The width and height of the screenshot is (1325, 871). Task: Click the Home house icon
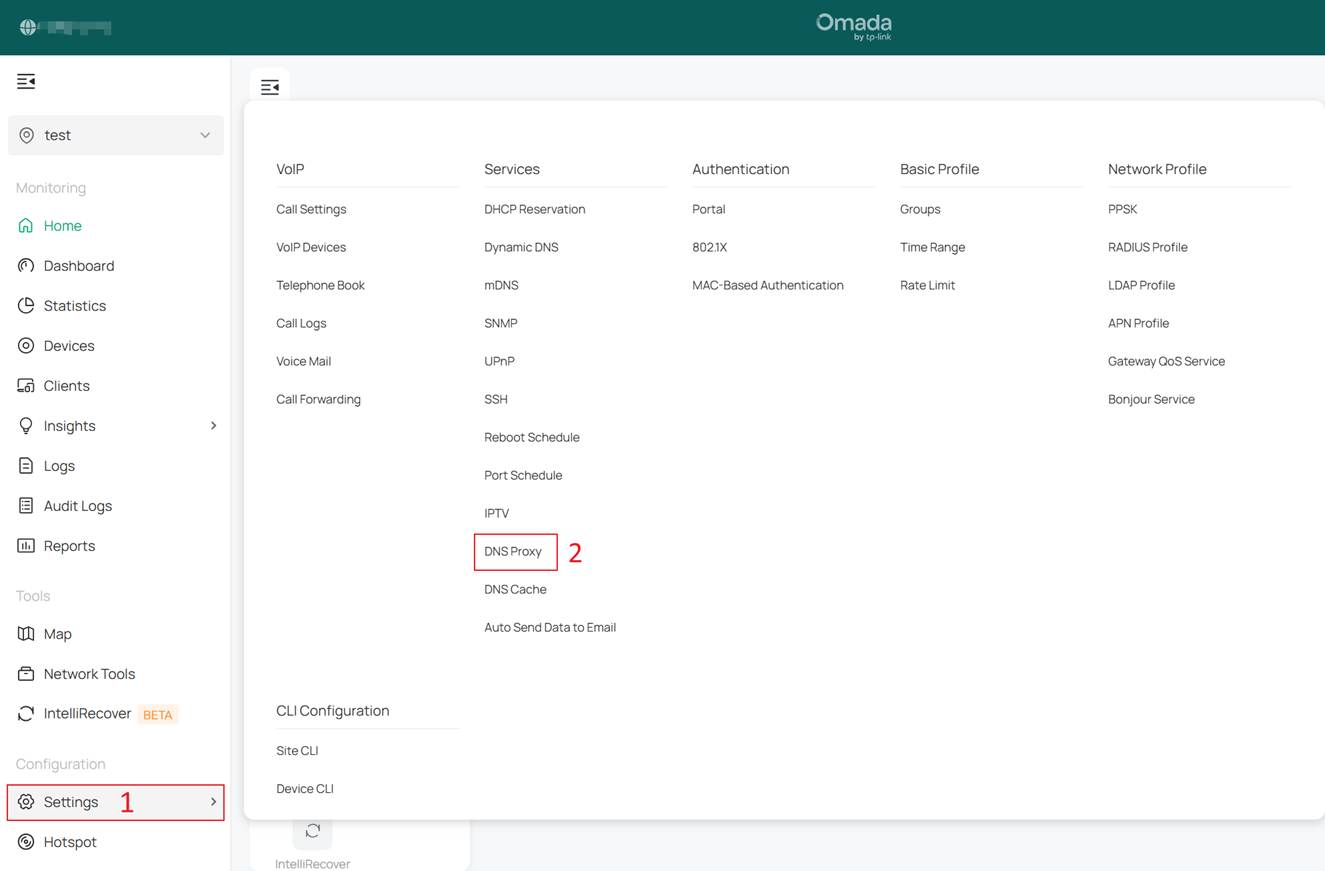click(x=26, y=226)
